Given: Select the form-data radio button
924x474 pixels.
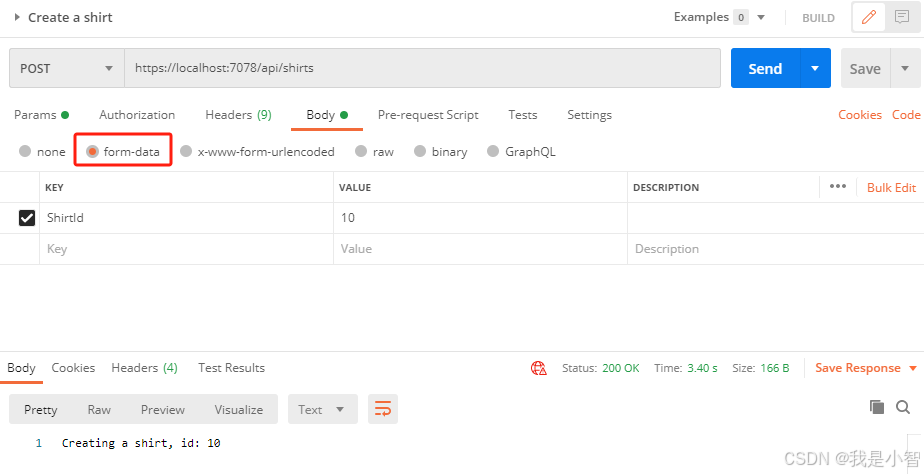Looking at the screenshot, I should (x=93, y=152).
